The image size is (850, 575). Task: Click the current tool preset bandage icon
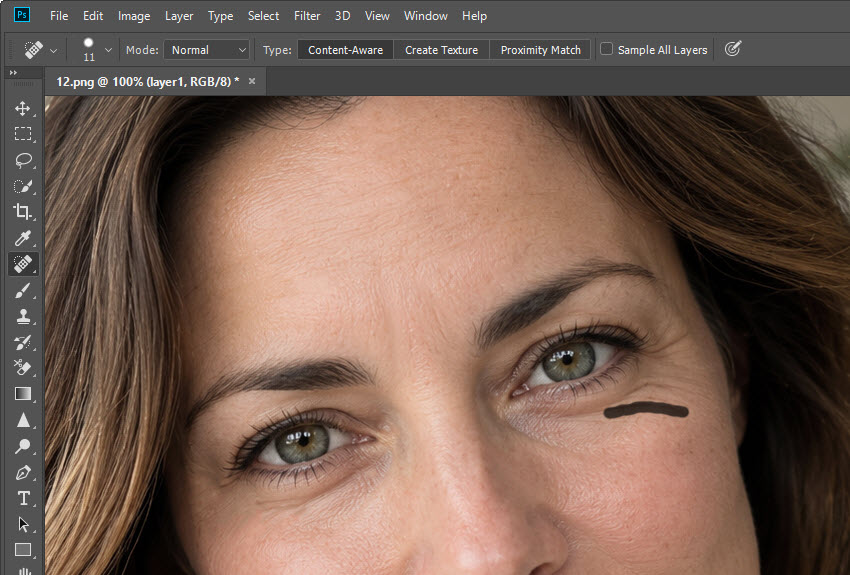(x=34, y=50)
